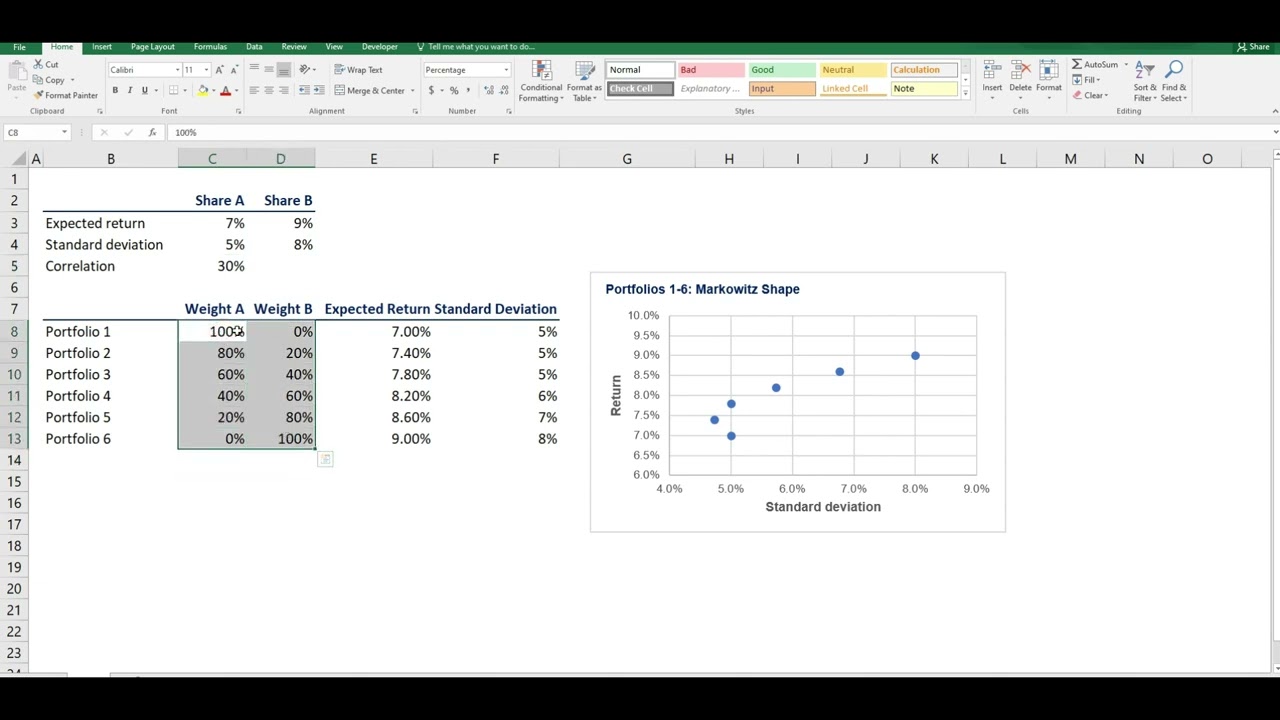1280x720 pixels.
Task: Click AutoSum sigma icon
Action: click(x=1077, y=65)
